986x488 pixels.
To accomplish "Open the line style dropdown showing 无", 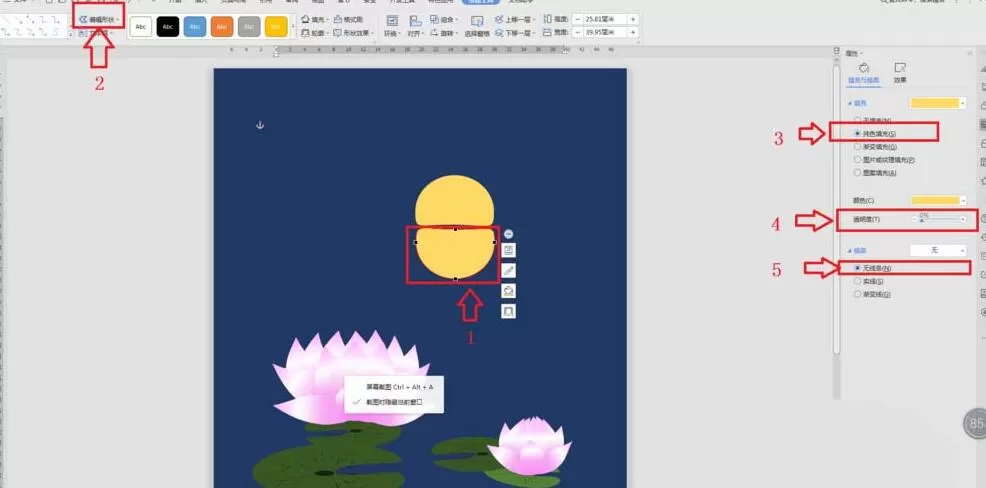I will point(938,250).
